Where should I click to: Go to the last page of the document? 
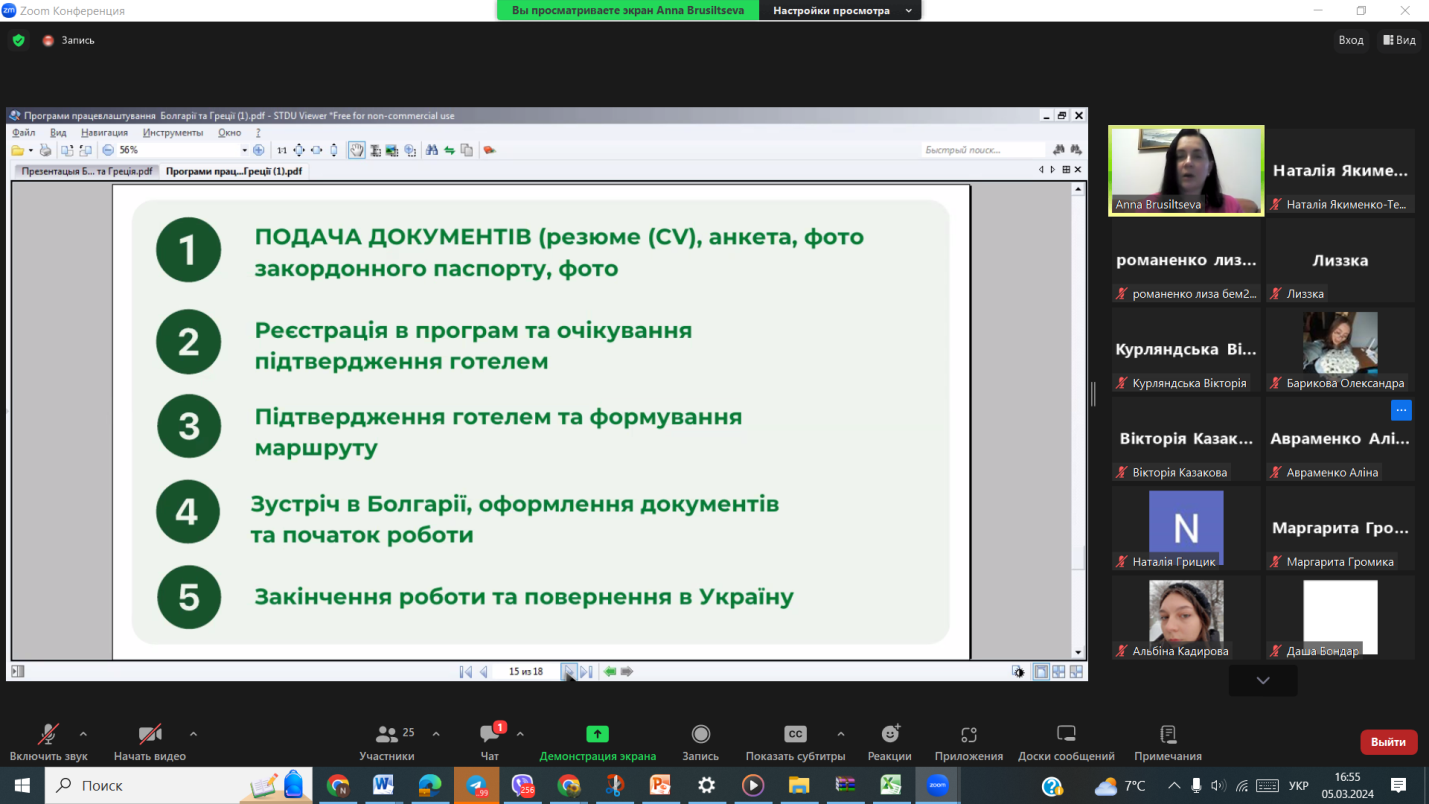pyautogui.click(x=587, y=672)
